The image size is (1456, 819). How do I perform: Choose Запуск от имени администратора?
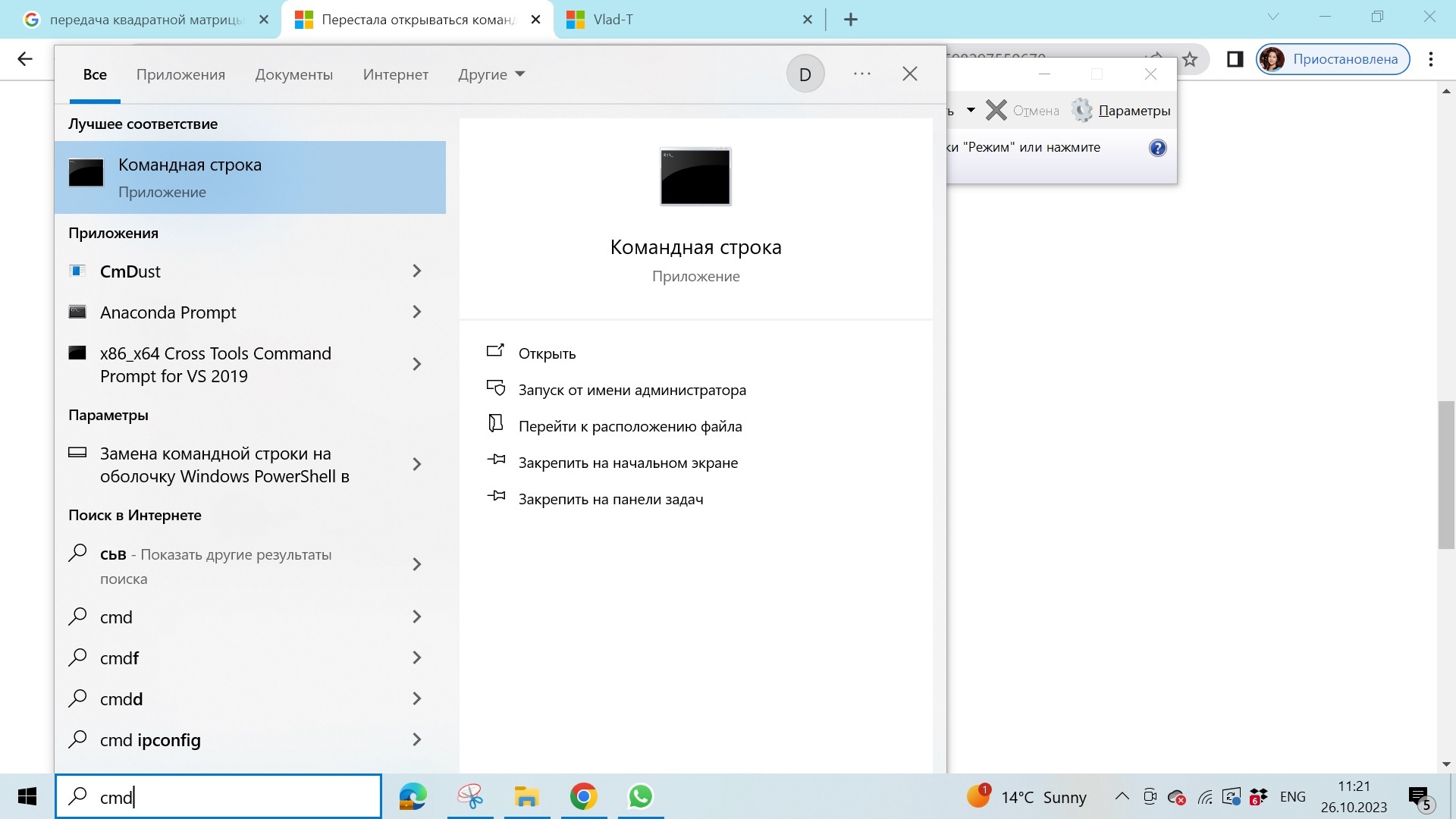pyautogui.click(x=632, y=390)
